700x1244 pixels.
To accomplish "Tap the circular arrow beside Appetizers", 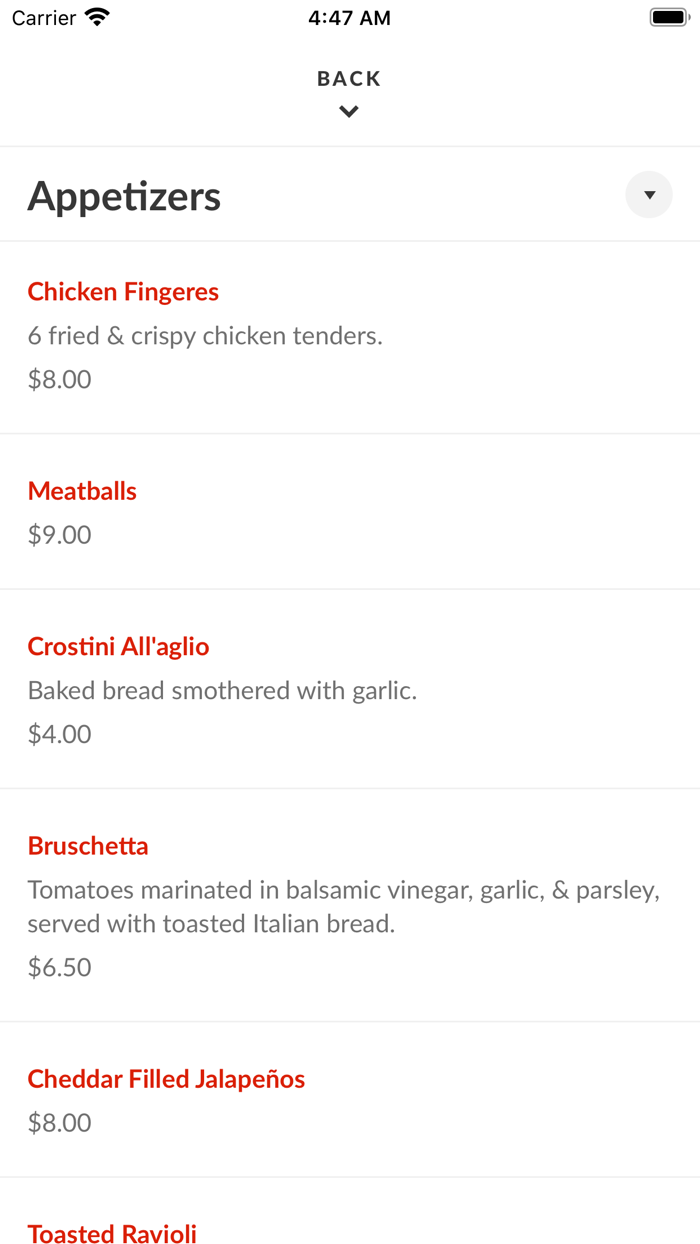I will [649, 194].
